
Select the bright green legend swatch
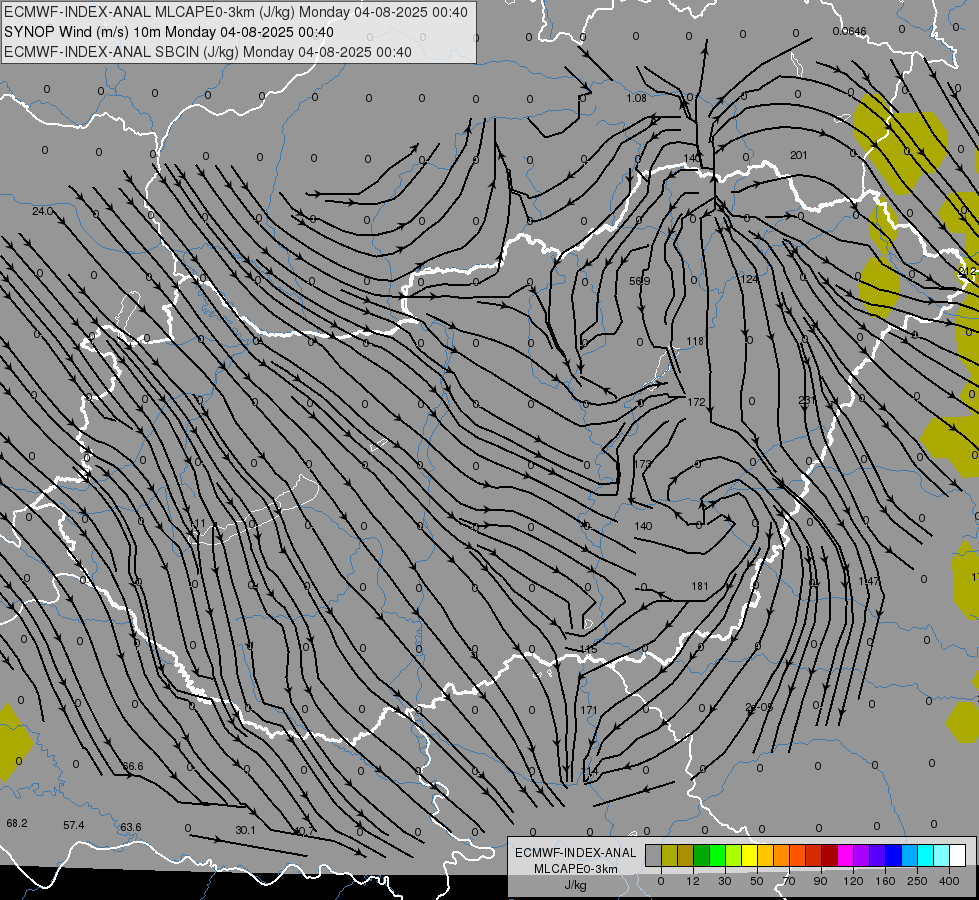click(x=717, y=855)
